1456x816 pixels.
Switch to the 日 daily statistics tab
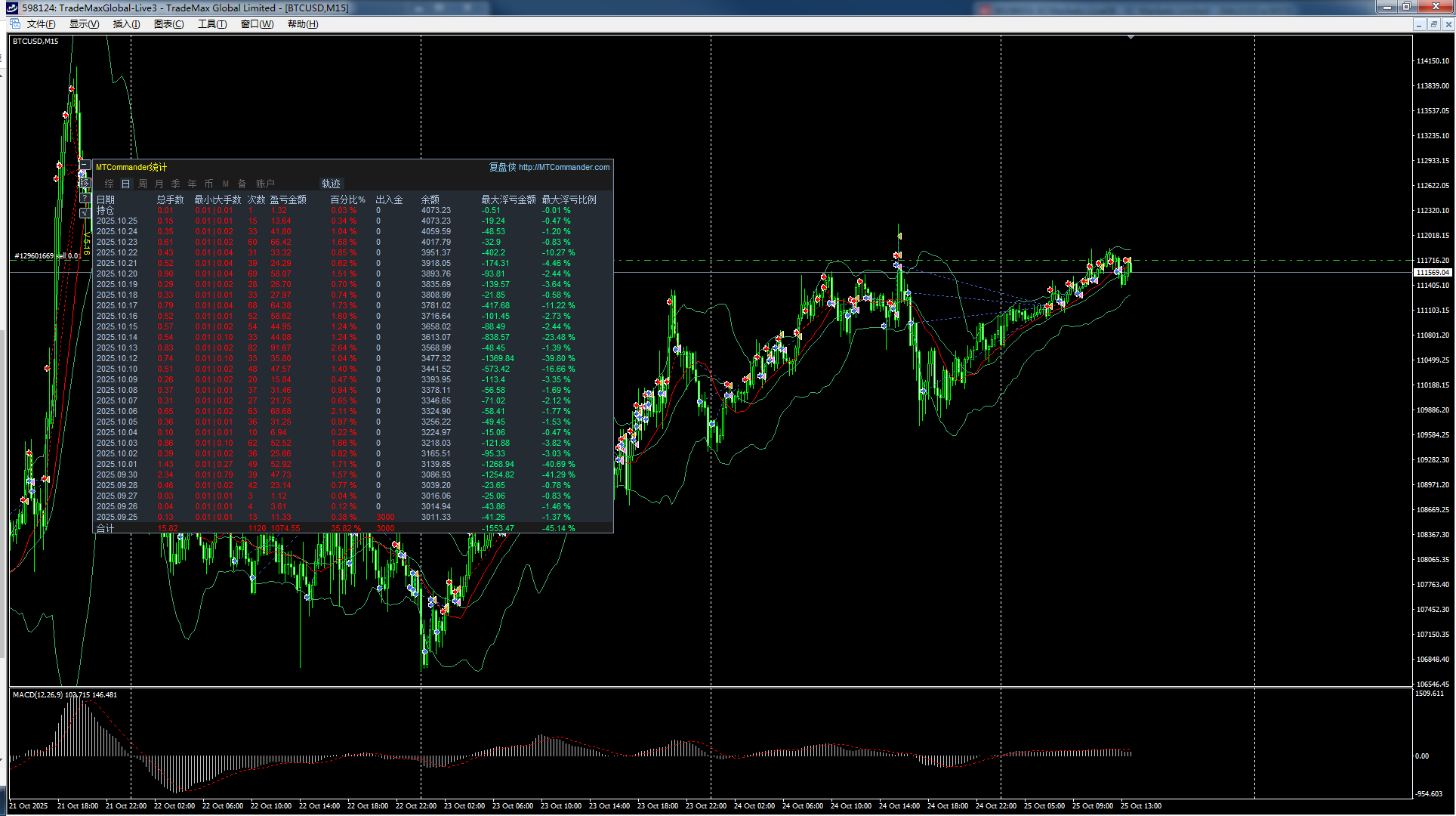(125, 184)
